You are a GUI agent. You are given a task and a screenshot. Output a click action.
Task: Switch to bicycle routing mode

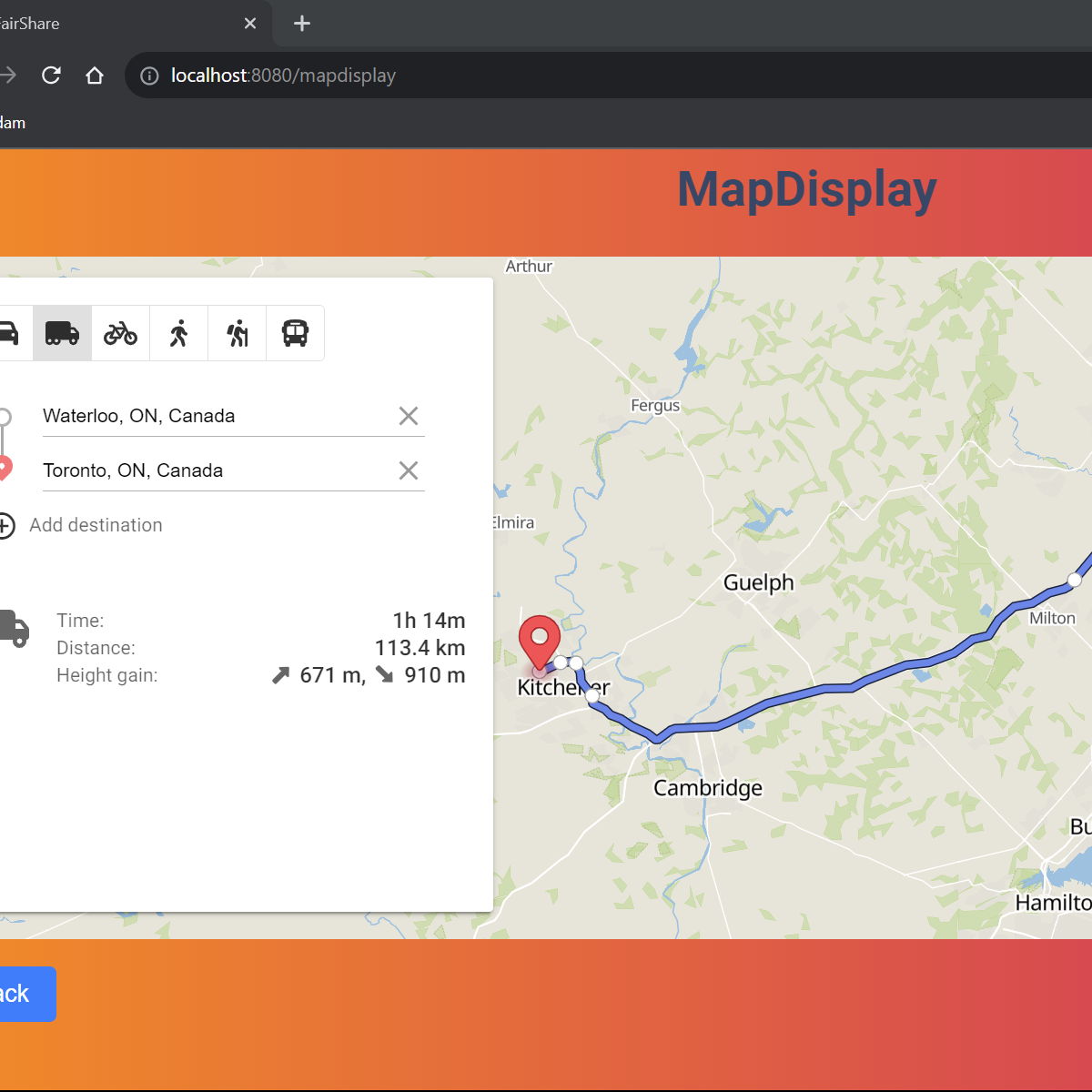[x=120, y=333]
